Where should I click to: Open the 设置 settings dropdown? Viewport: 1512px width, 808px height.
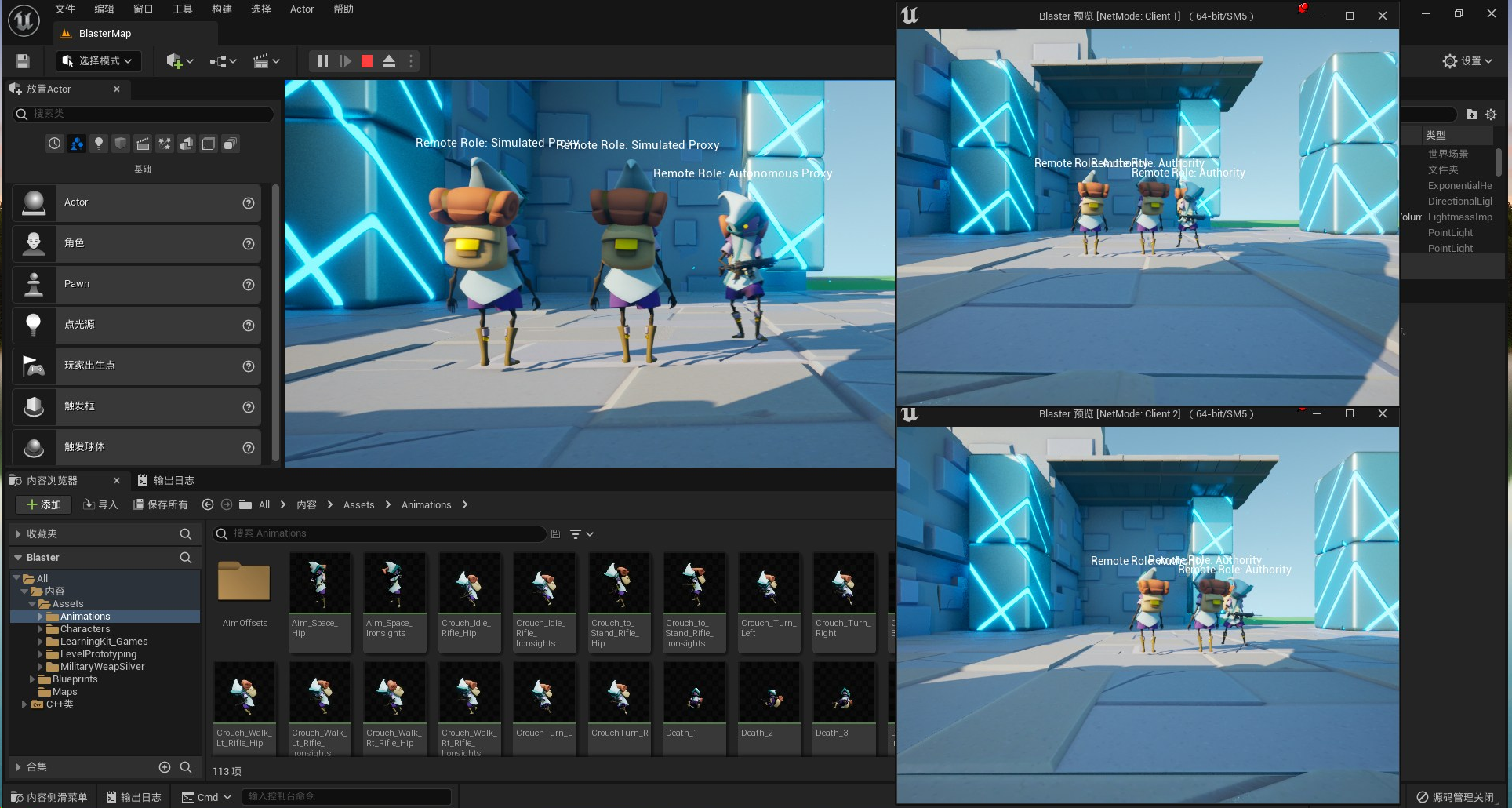1467,61
